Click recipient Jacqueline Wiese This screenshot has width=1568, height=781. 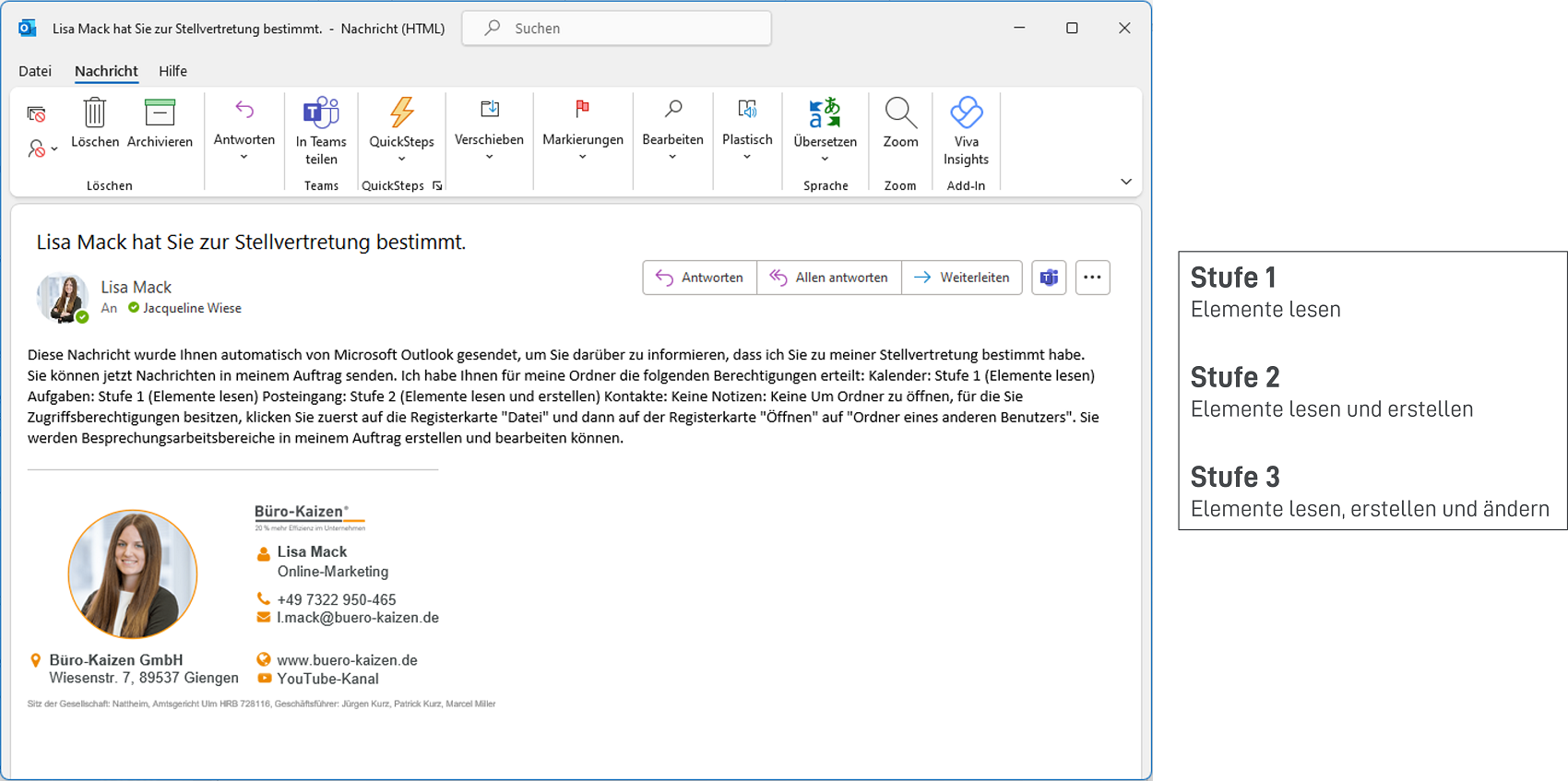tap(192, 308)
